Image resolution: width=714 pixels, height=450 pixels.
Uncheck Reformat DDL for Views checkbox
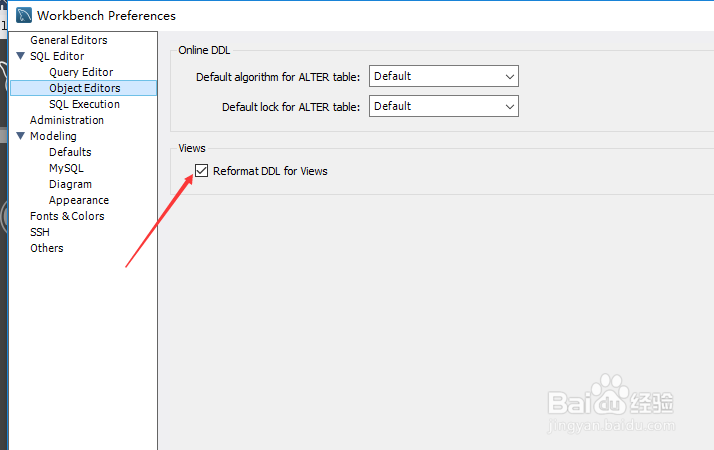201,171
